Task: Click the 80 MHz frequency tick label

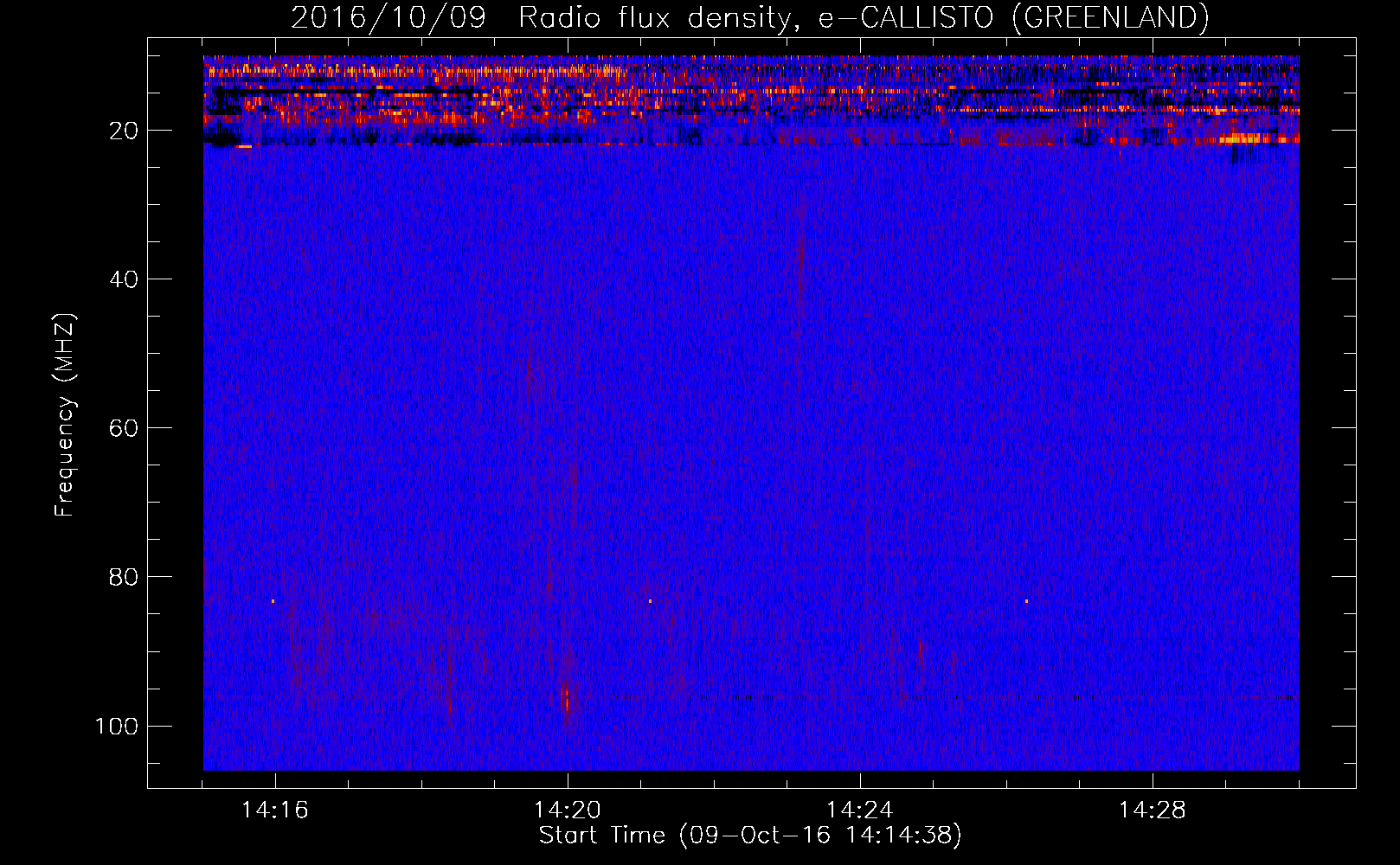Action: pyautogui.click(x=124, y=577)
